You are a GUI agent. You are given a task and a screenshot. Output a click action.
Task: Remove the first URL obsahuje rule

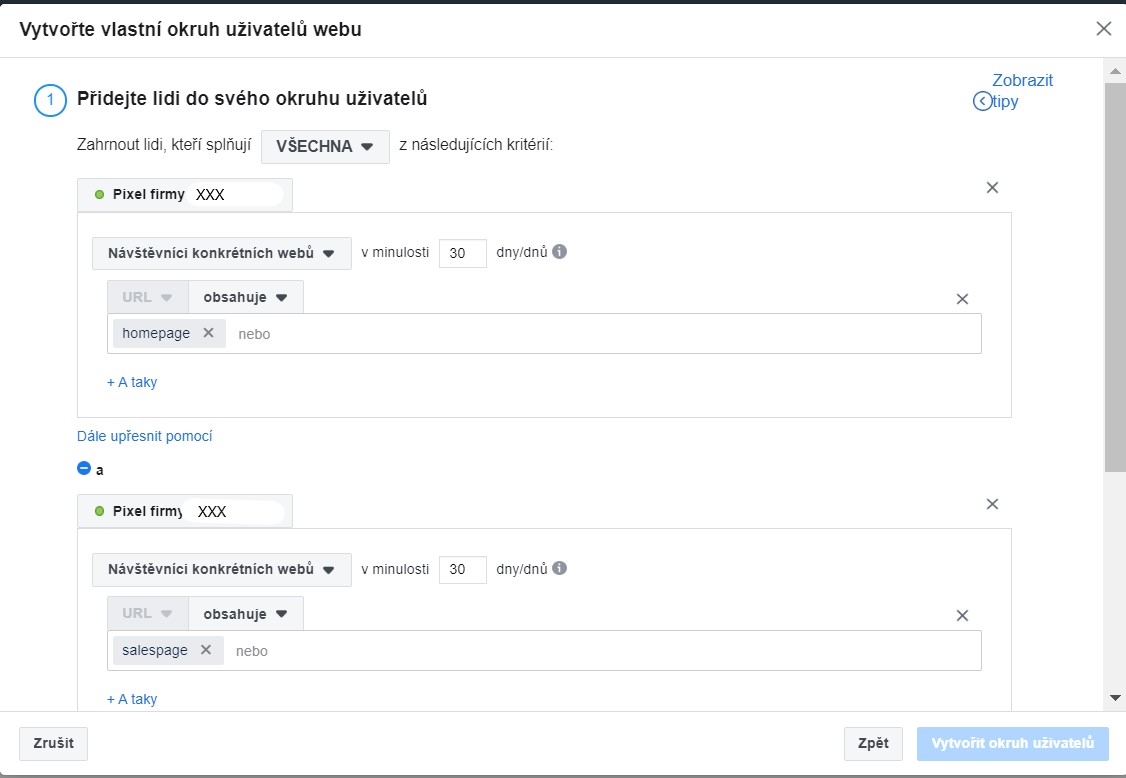pyautogui.click(x=962, y=299)
